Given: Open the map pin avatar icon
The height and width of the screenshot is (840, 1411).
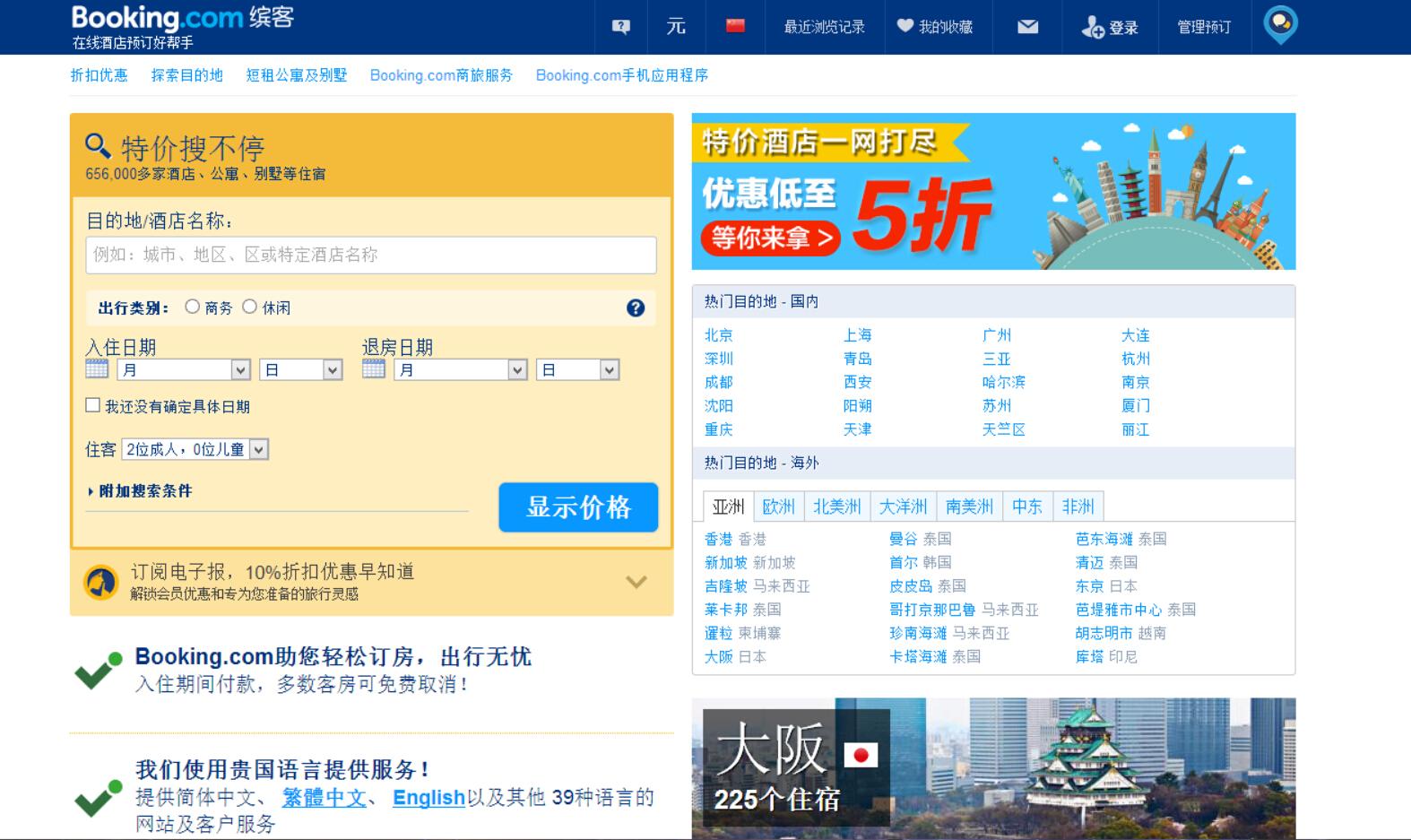Looking at the screenshot, I should click(1280, 25).
